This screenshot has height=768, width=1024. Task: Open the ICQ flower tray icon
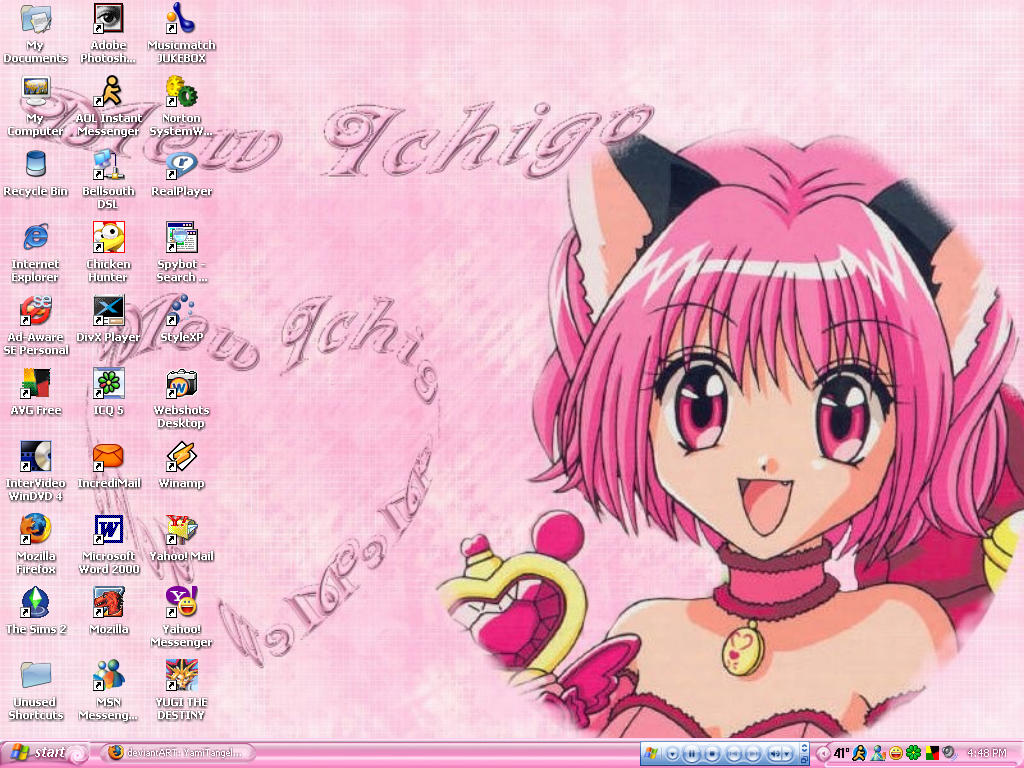pyautogui.click(x=914, y=753)
